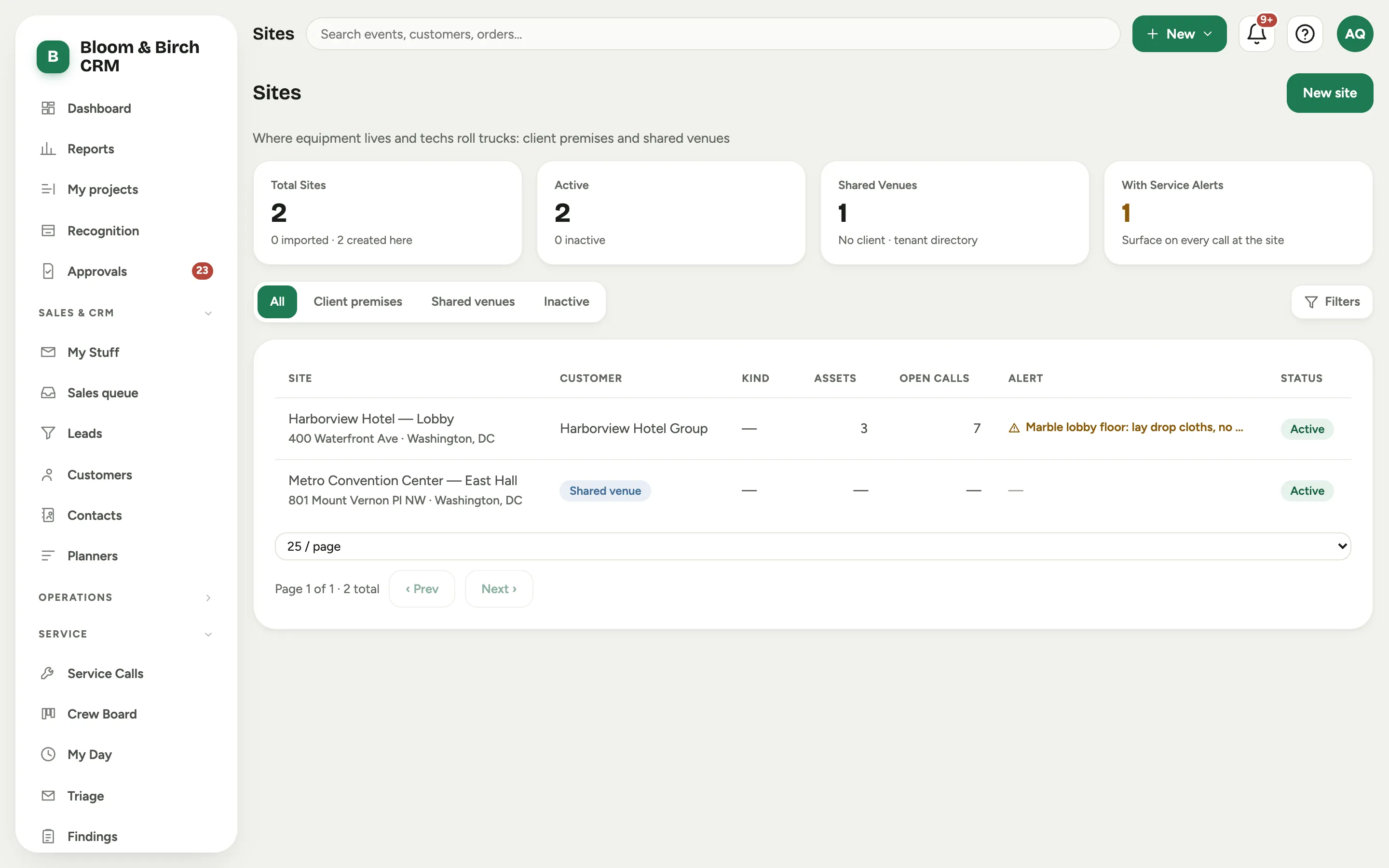This screenshot has width=1389, height=868.
Task: Switch to Shared venues tab
Action: coord(473,301)
